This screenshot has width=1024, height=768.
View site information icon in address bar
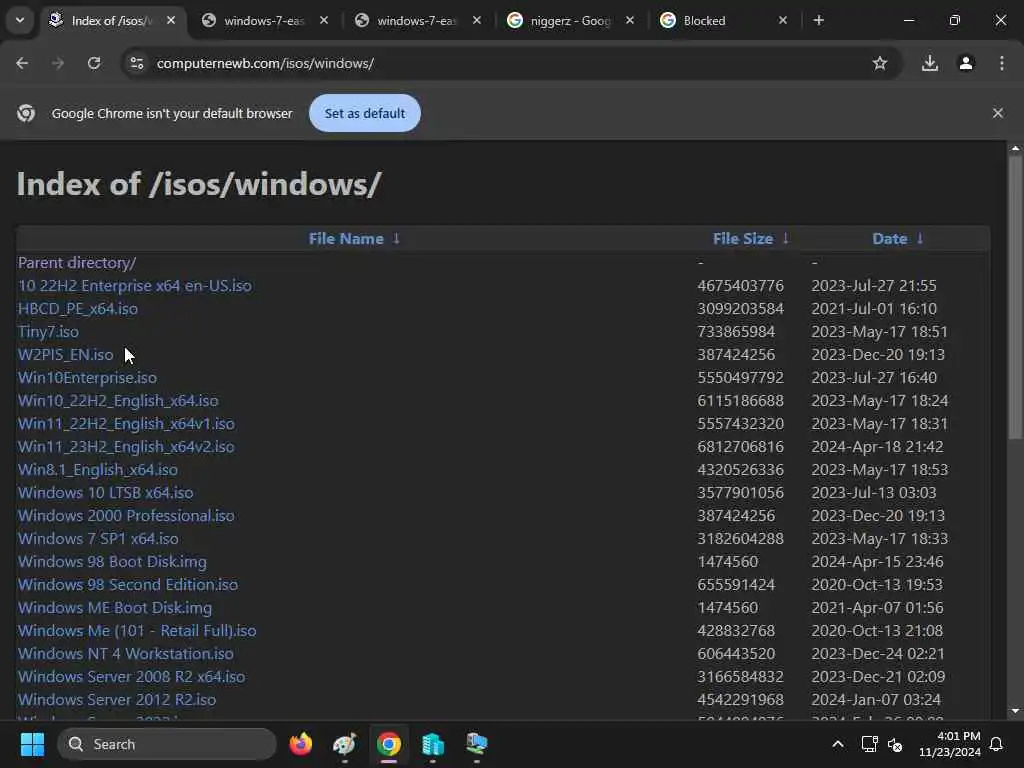point(136,63)
